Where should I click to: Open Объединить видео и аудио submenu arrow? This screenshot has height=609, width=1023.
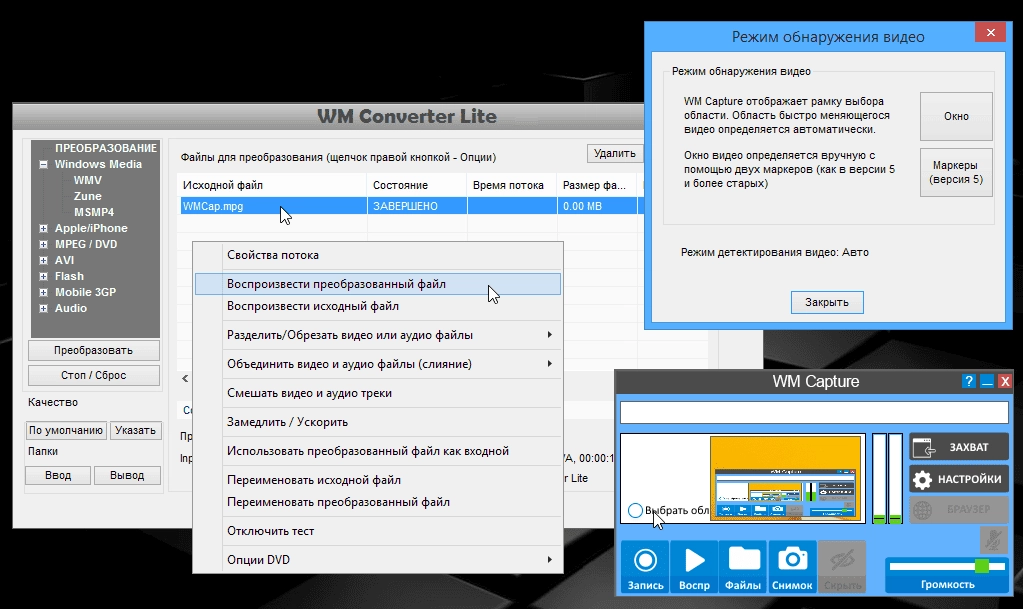pyautogui.click(x=549, y=364)
